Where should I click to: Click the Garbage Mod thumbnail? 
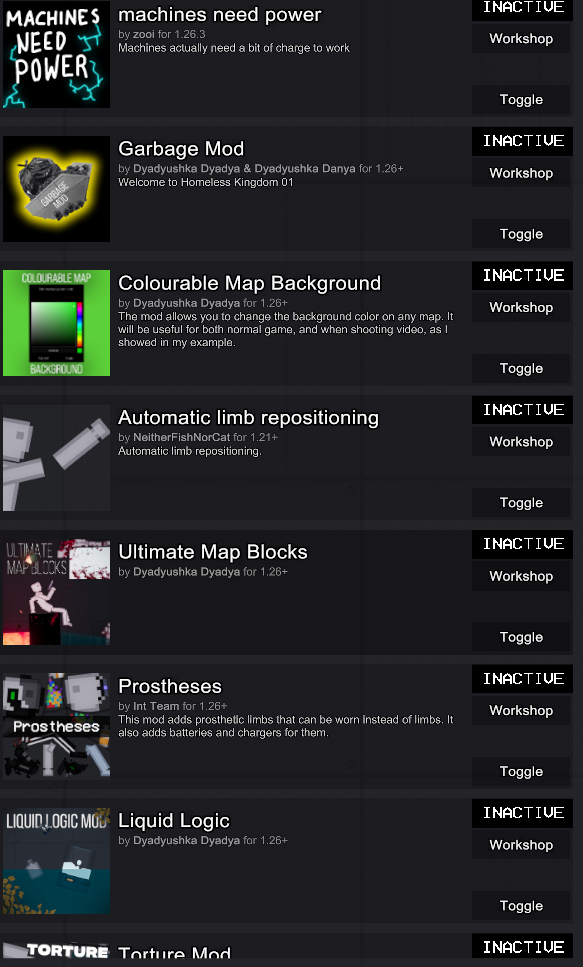pyautogui.click(x=56, y=188)
